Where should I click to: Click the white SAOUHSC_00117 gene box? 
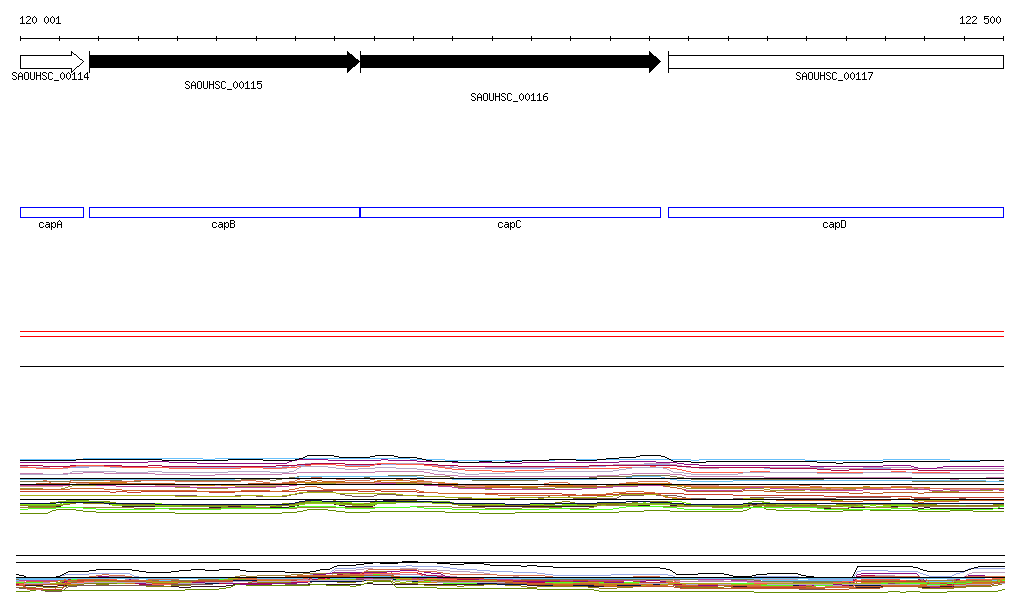pyautogui.click(x=835, y=62)
